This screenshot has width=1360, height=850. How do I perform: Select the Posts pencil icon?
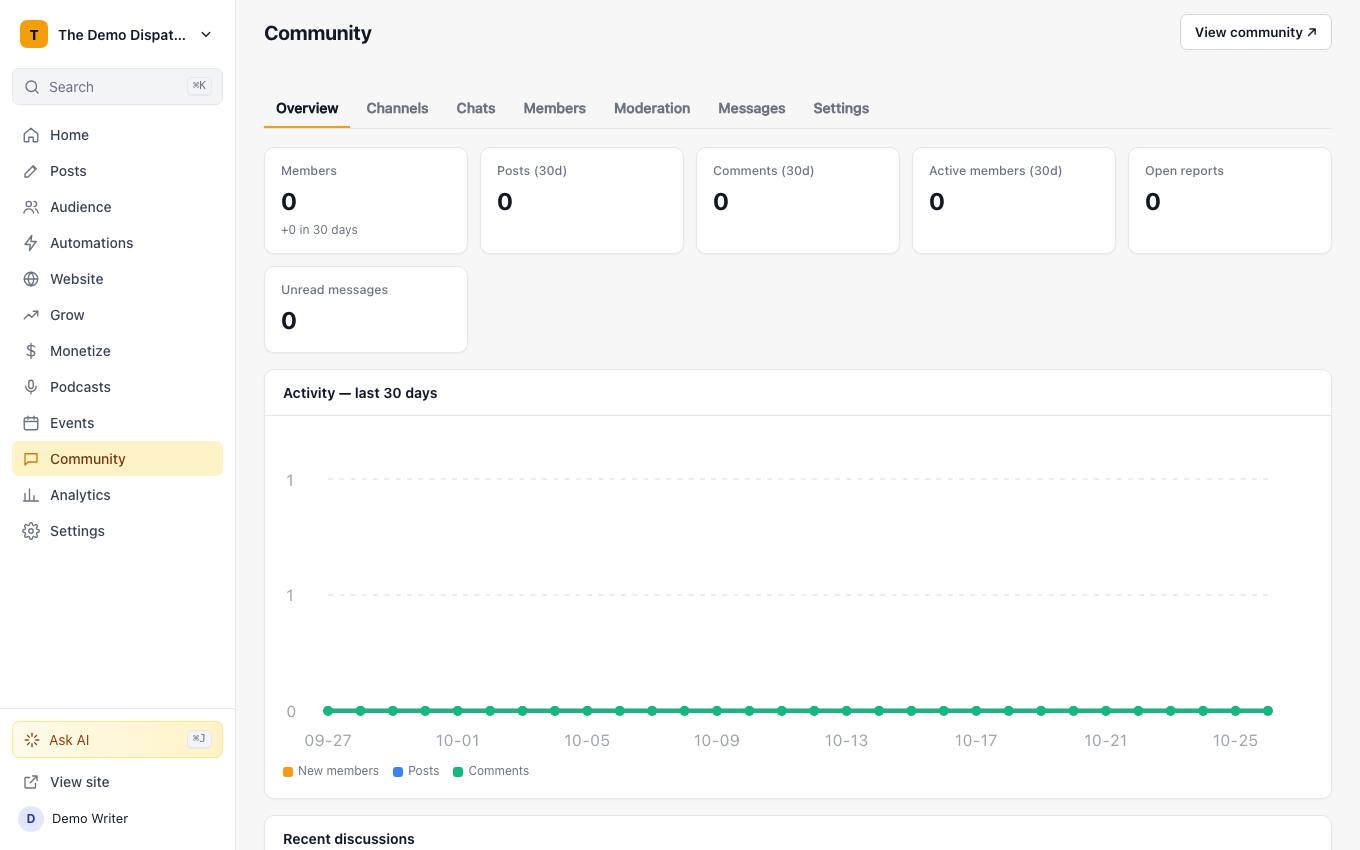pos(31,171)
